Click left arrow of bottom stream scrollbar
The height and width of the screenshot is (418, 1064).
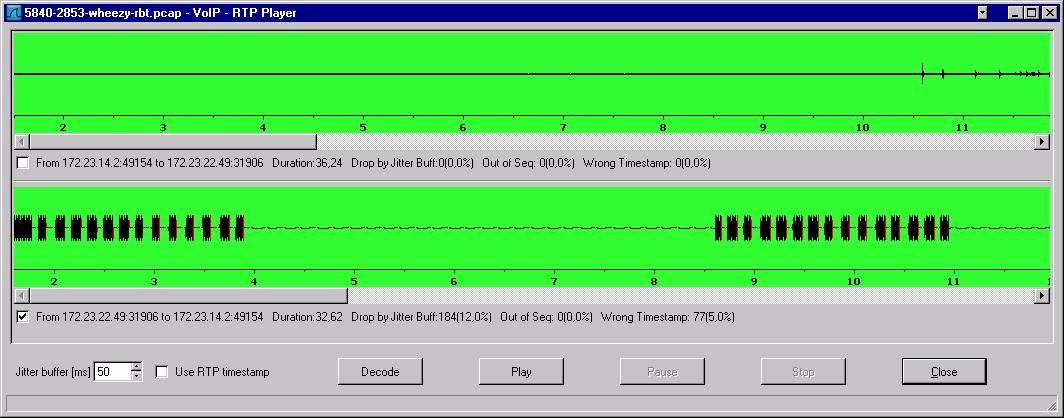click(21, 296)
